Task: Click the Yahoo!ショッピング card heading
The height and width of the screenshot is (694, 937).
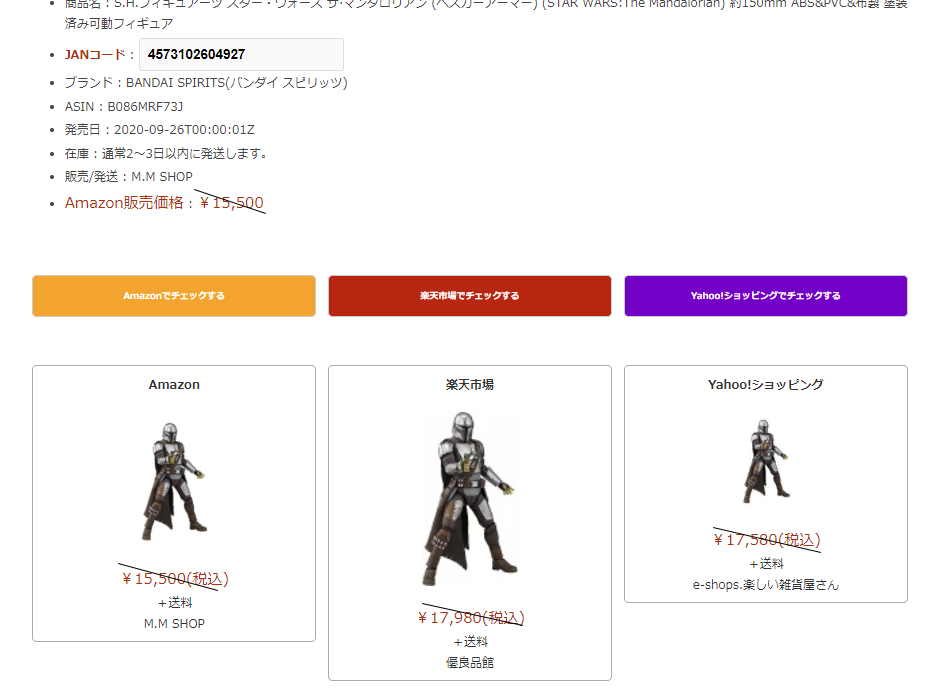Action: click(x=765, y=384)
